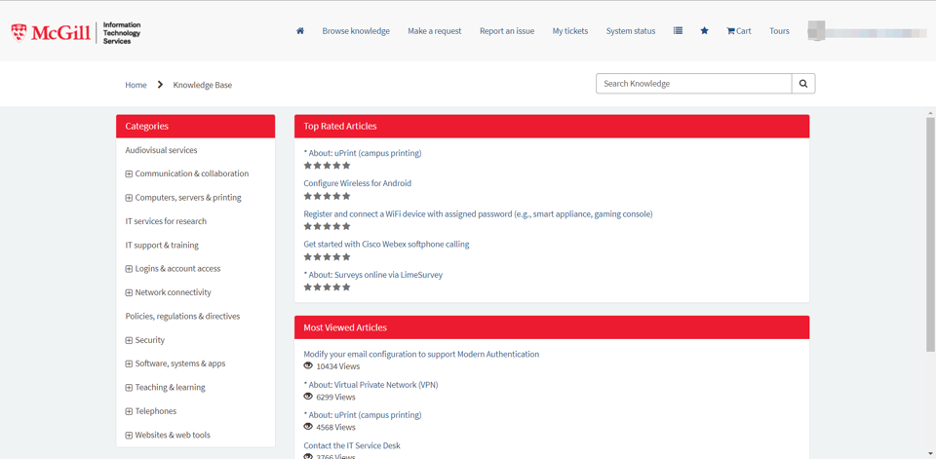Viewport: 936px width, 460px height.
Task: Open Contact the IT Service Desk article
Action: pos(352,446)
